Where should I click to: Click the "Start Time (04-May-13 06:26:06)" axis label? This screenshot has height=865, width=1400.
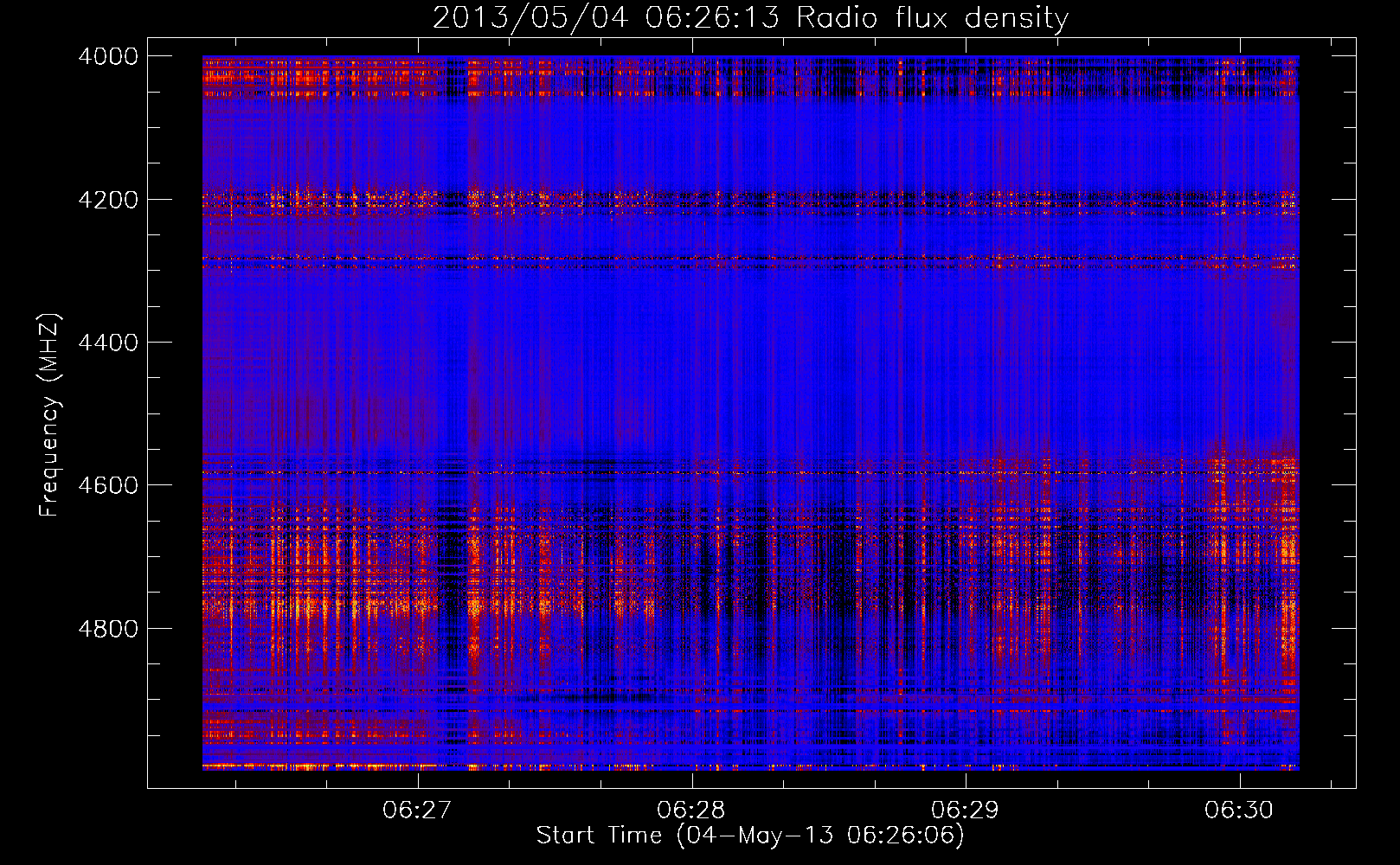tap(749, 836)
